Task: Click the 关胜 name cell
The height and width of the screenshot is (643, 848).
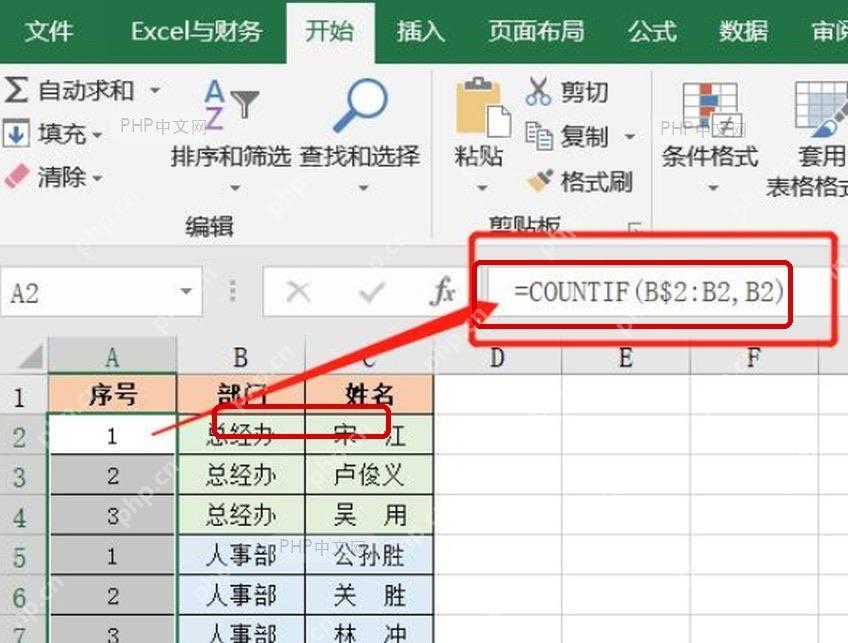Action: point(369,595)
